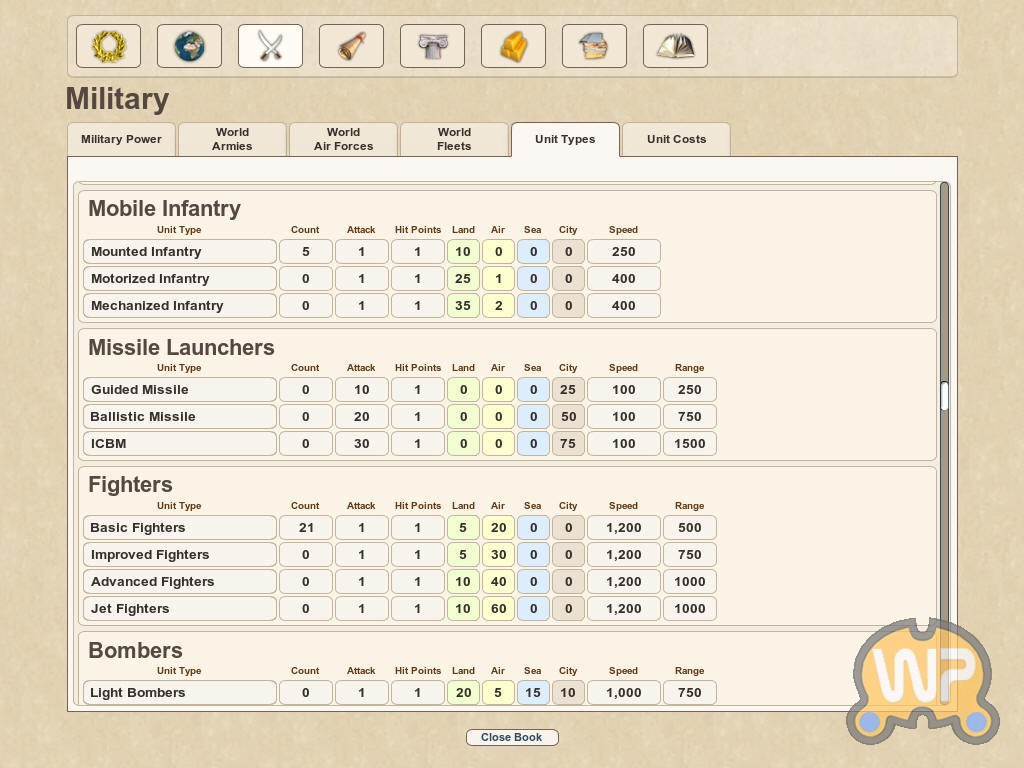Click the stone column icon
The image size is (1024, 768).
432,46
